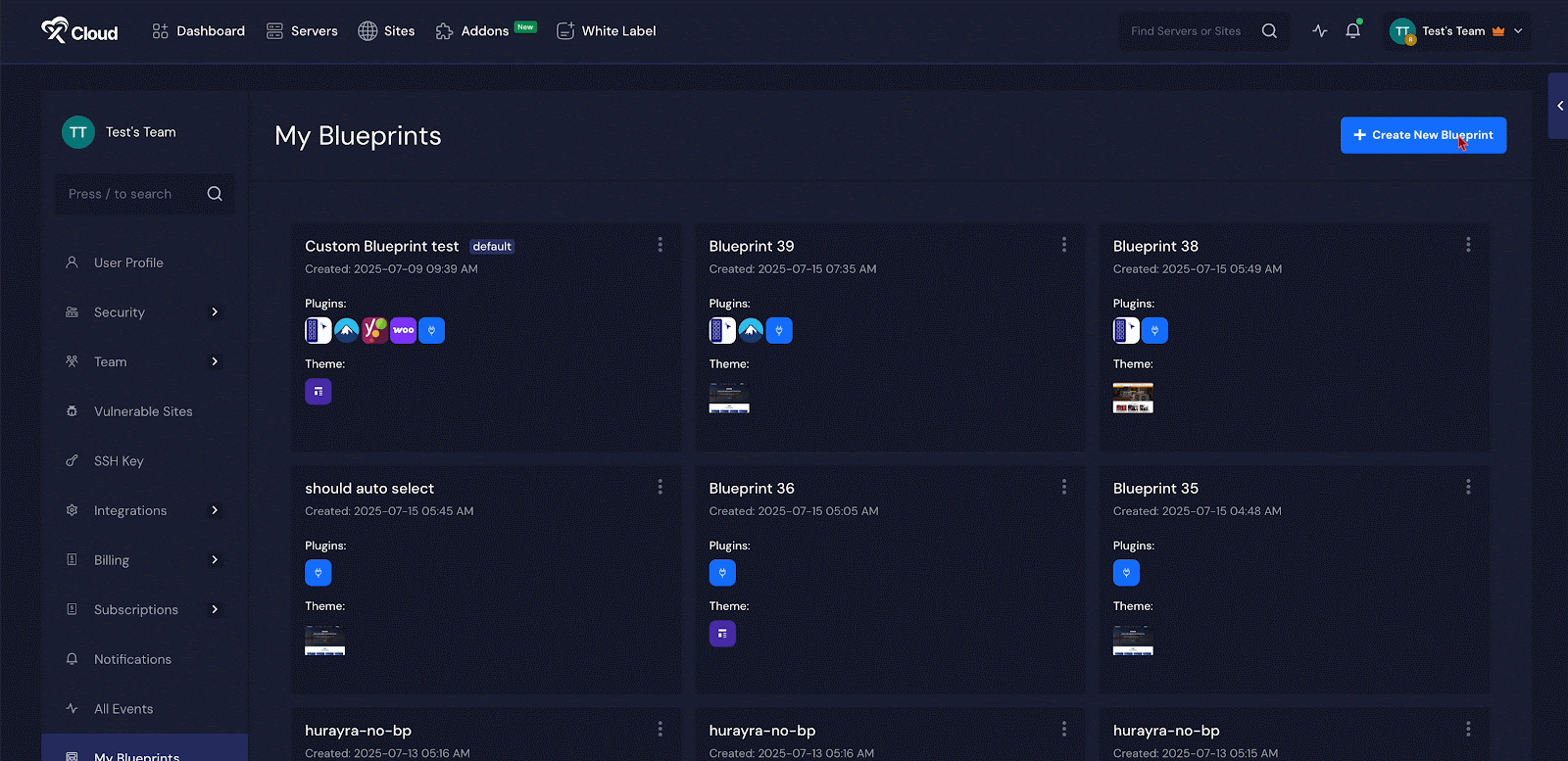The image size is (1568, 761).
Task: Click the TT avatar beside Test's Team in sidebar
Action: click(x=78, y=132)
